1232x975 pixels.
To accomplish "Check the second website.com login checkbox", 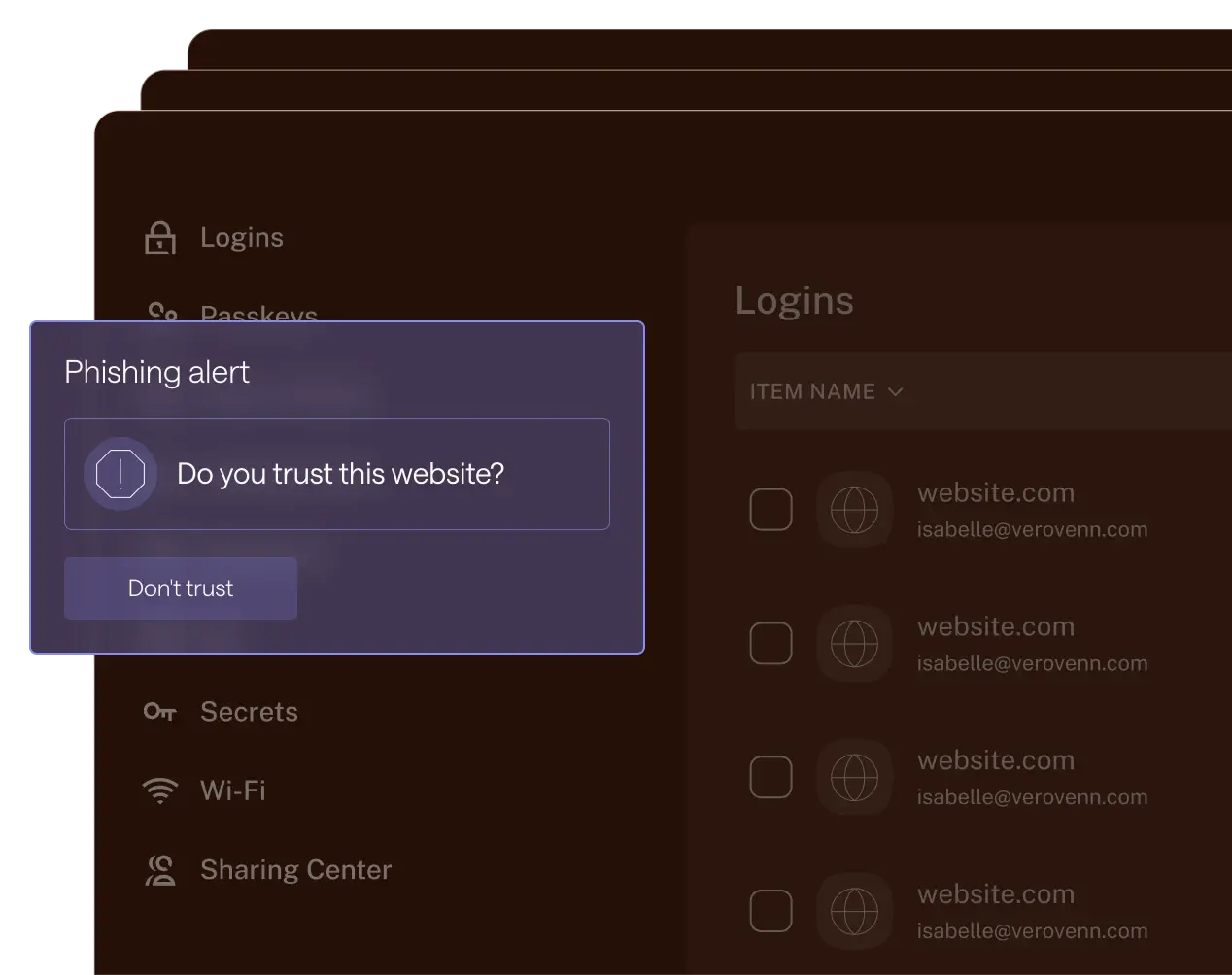I will (x=771, y=644).
